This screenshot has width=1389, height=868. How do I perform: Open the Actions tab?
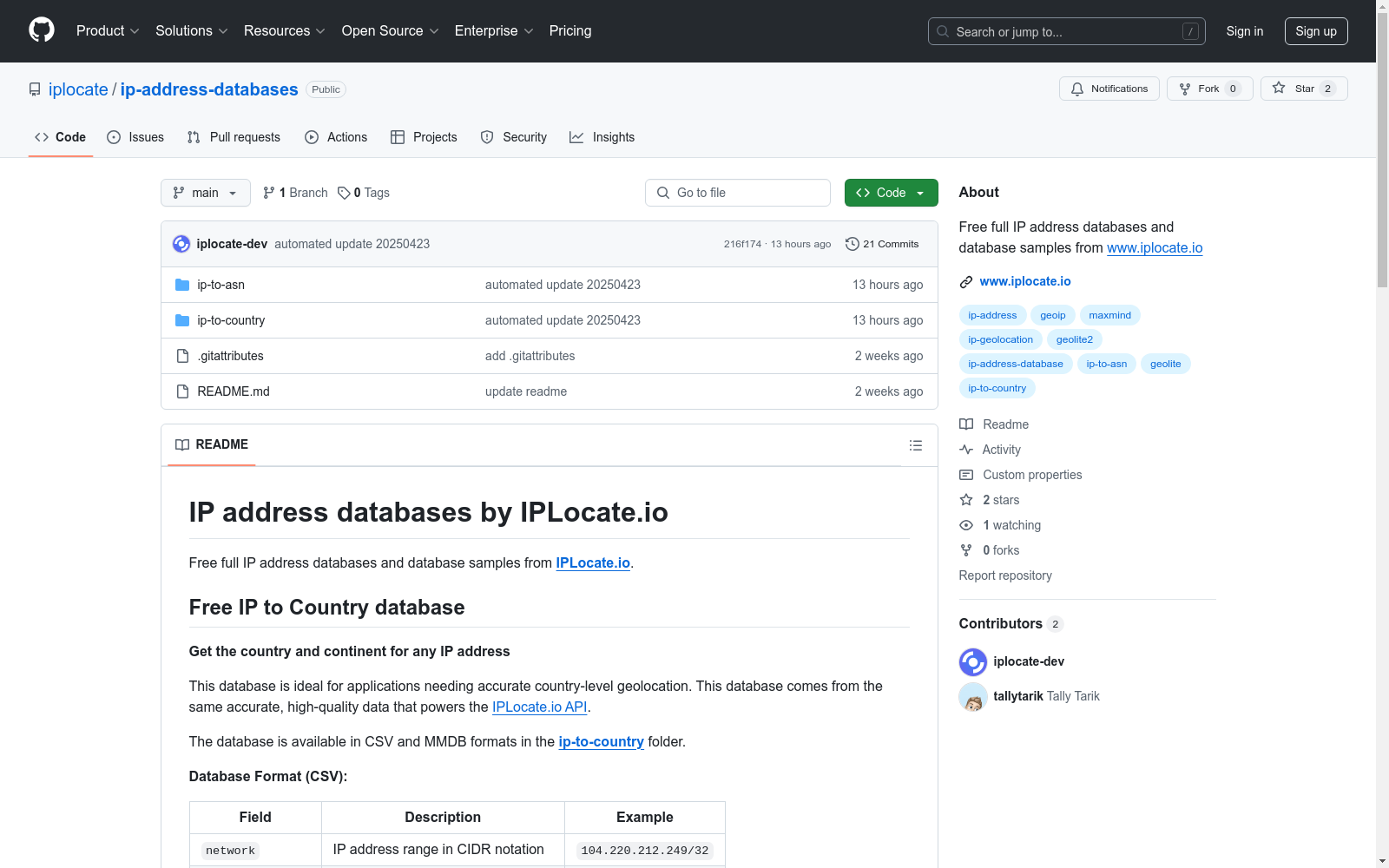pos(336,137)
